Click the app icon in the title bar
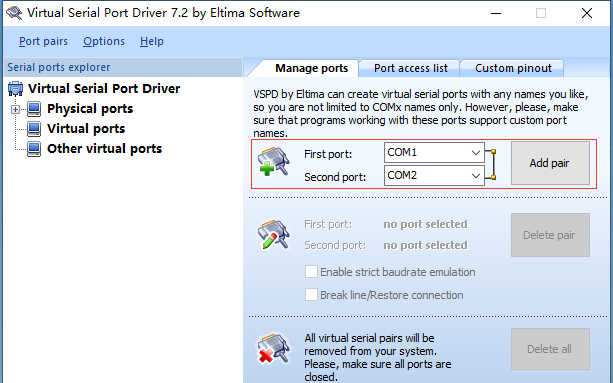This screenshot has width=613, height=383. pyautogui.click(x=14, y=13)
